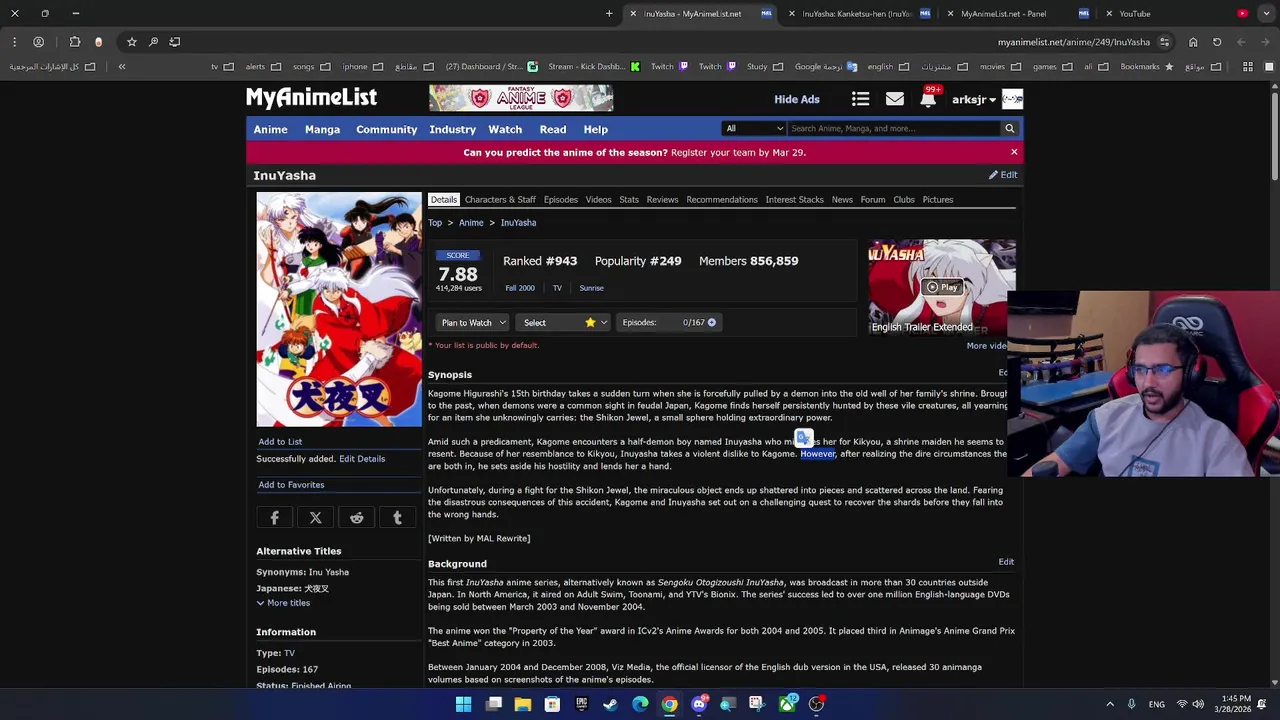Viewport: 1280px width, 720px height.
Task: Open Discord from the taskbar
Action: click(x=699, y=704)
